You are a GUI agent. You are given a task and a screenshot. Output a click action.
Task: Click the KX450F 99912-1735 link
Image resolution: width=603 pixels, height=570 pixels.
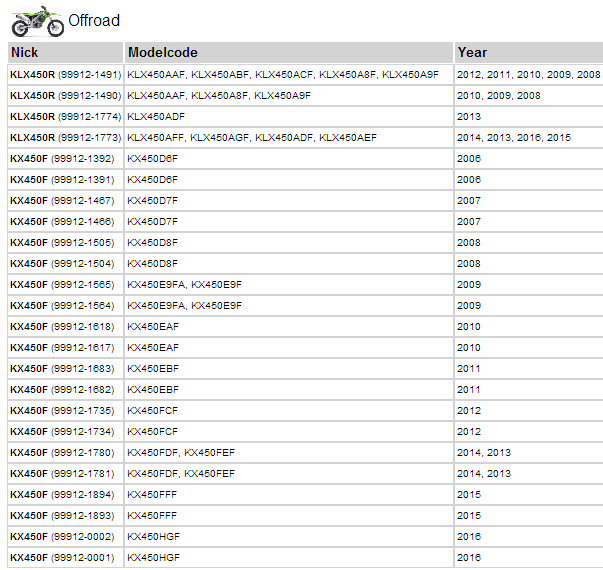pyautogui.click(x=61, y=411)
